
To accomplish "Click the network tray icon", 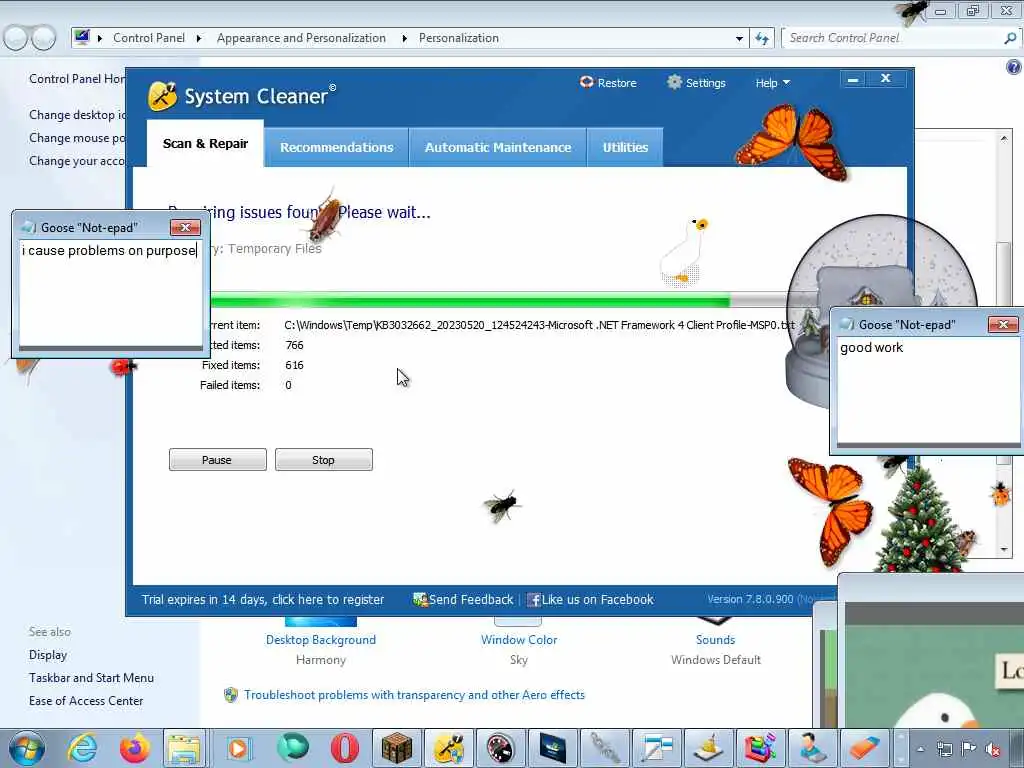I will (x=944, y=749).
